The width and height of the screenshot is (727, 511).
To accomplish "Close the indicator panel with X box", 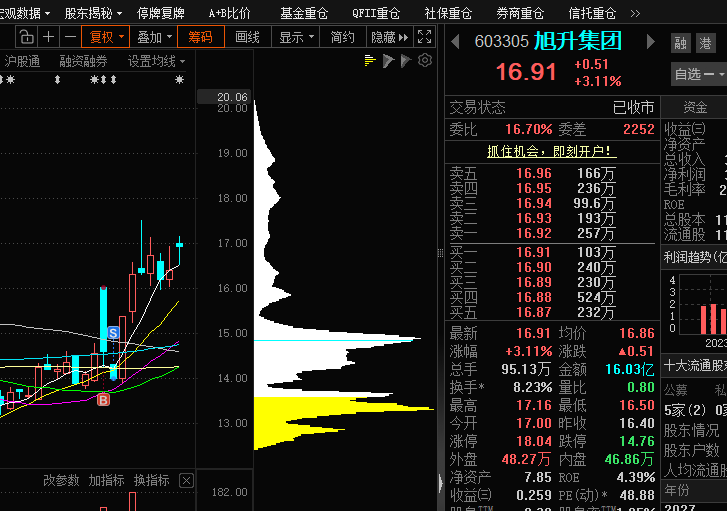I will [x=186, y=480].
